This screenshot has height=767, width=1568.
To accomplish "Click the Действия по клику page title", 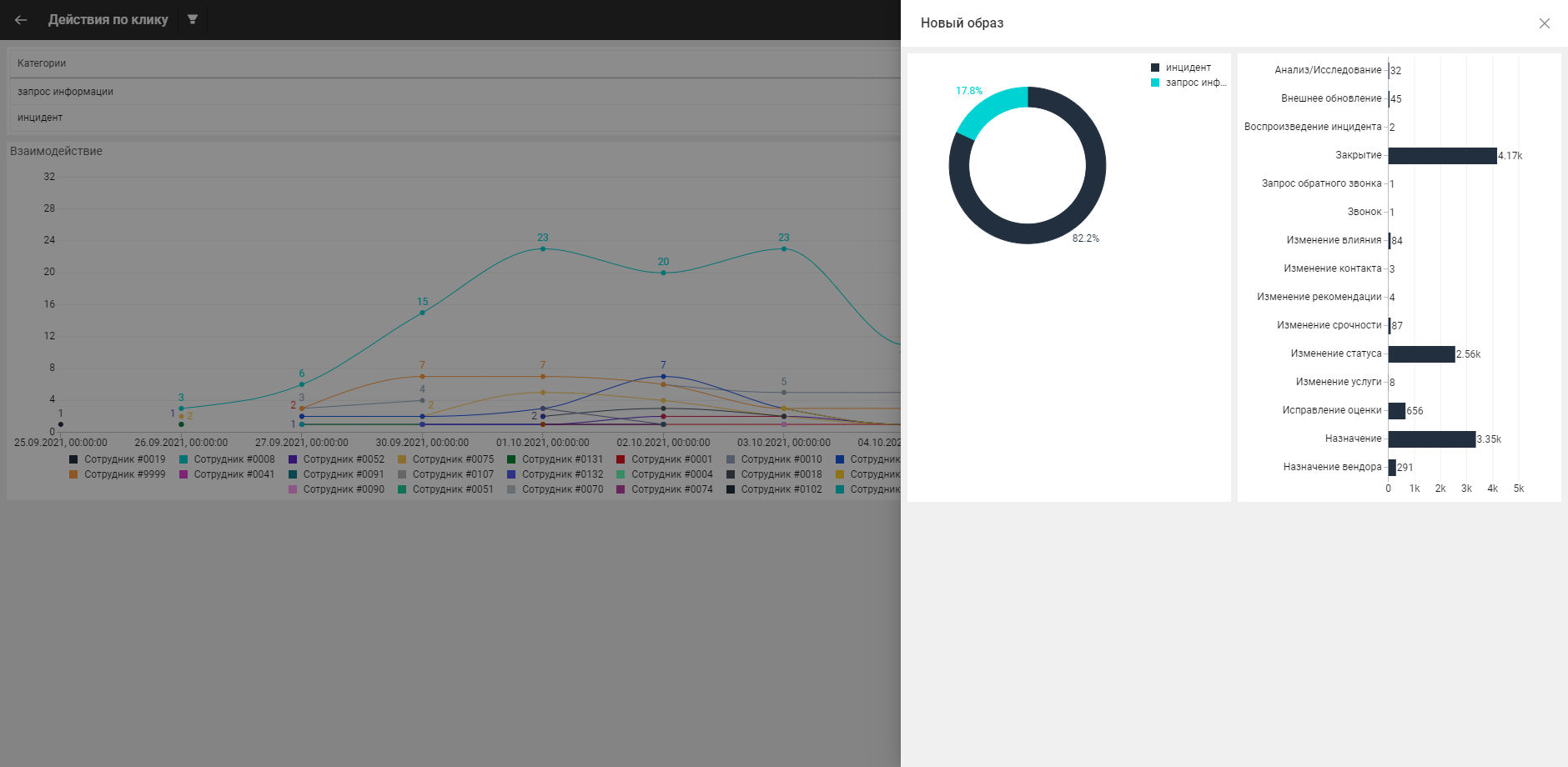I will (x=108, y=19).
